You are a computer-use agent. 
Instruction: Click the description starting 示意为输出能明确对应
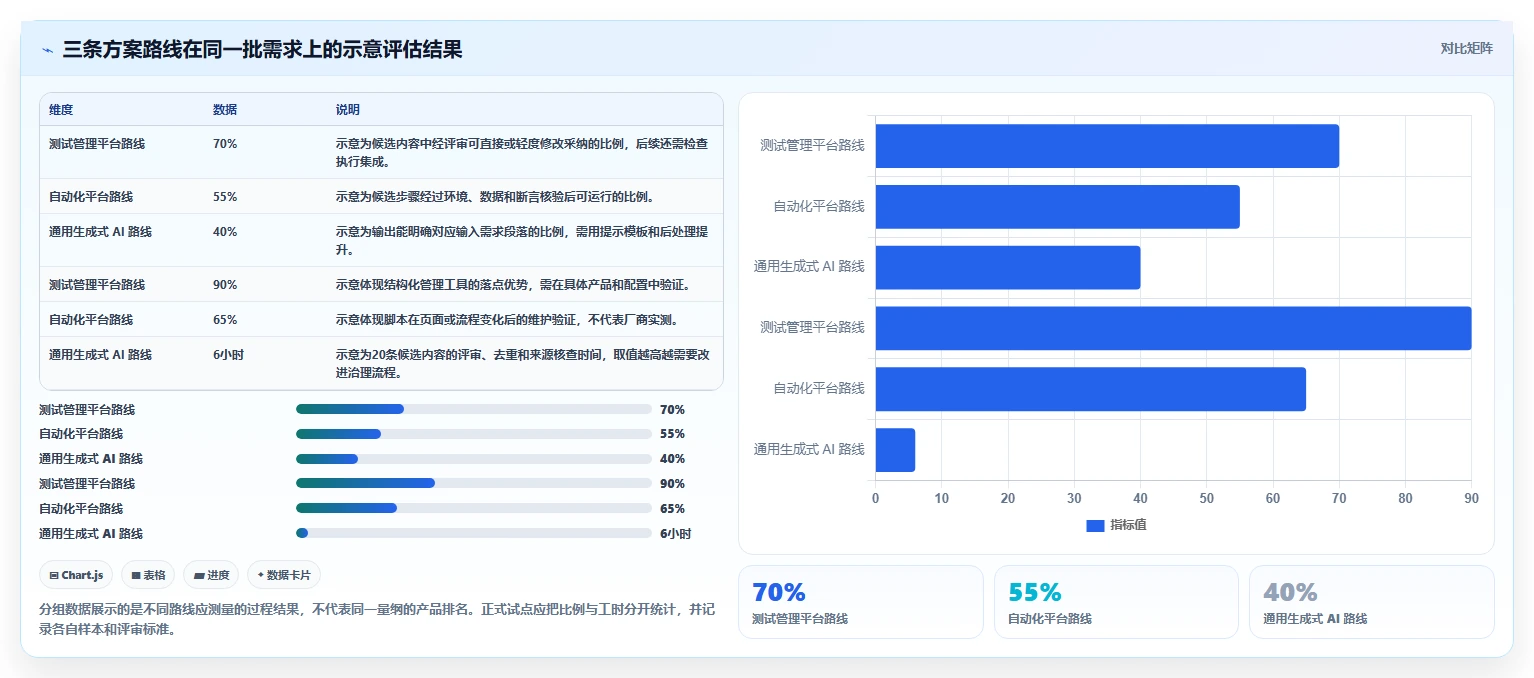[x=522, y=241]
